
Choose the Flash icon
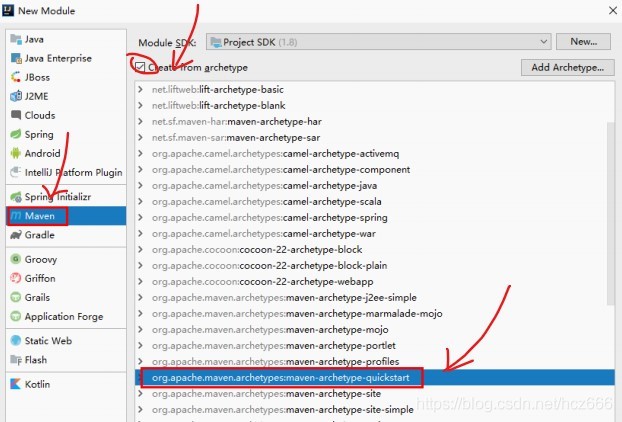16,360
